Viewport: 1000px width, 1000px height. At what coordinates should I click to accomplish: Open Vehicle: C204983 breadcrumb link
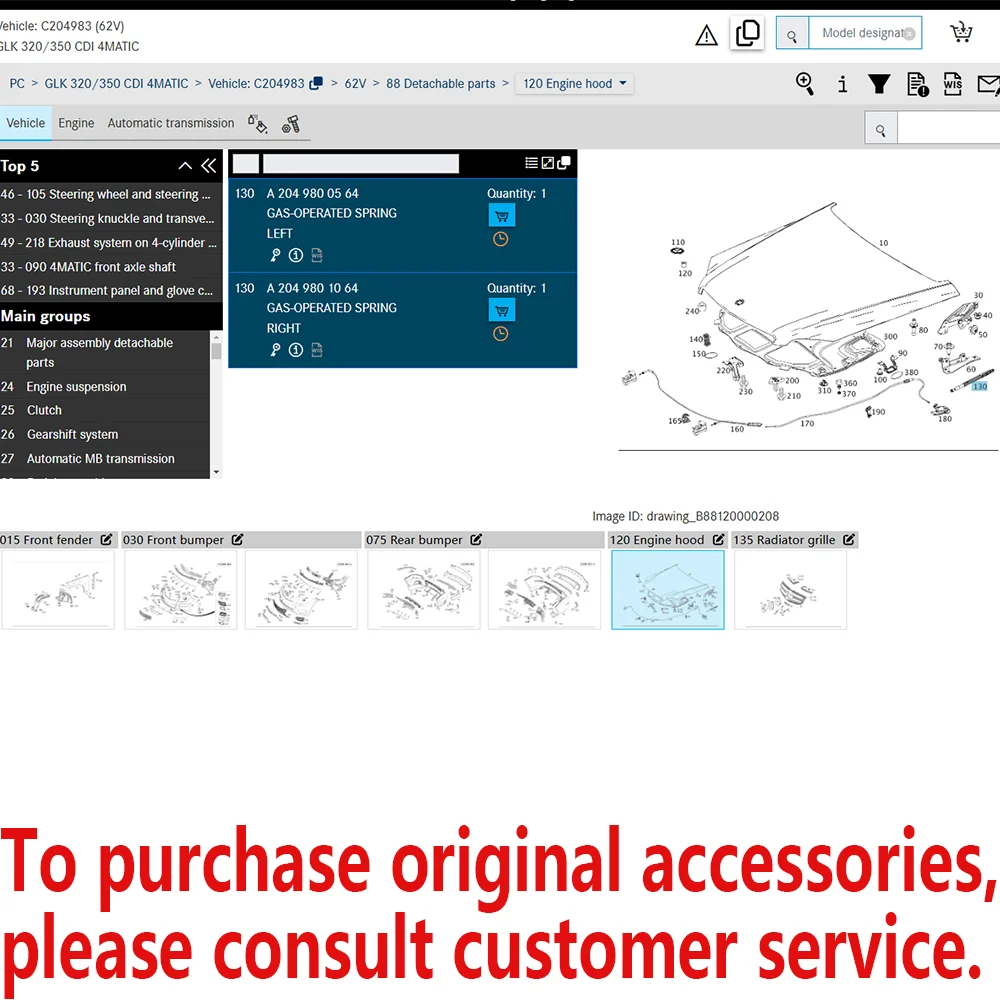256,84
